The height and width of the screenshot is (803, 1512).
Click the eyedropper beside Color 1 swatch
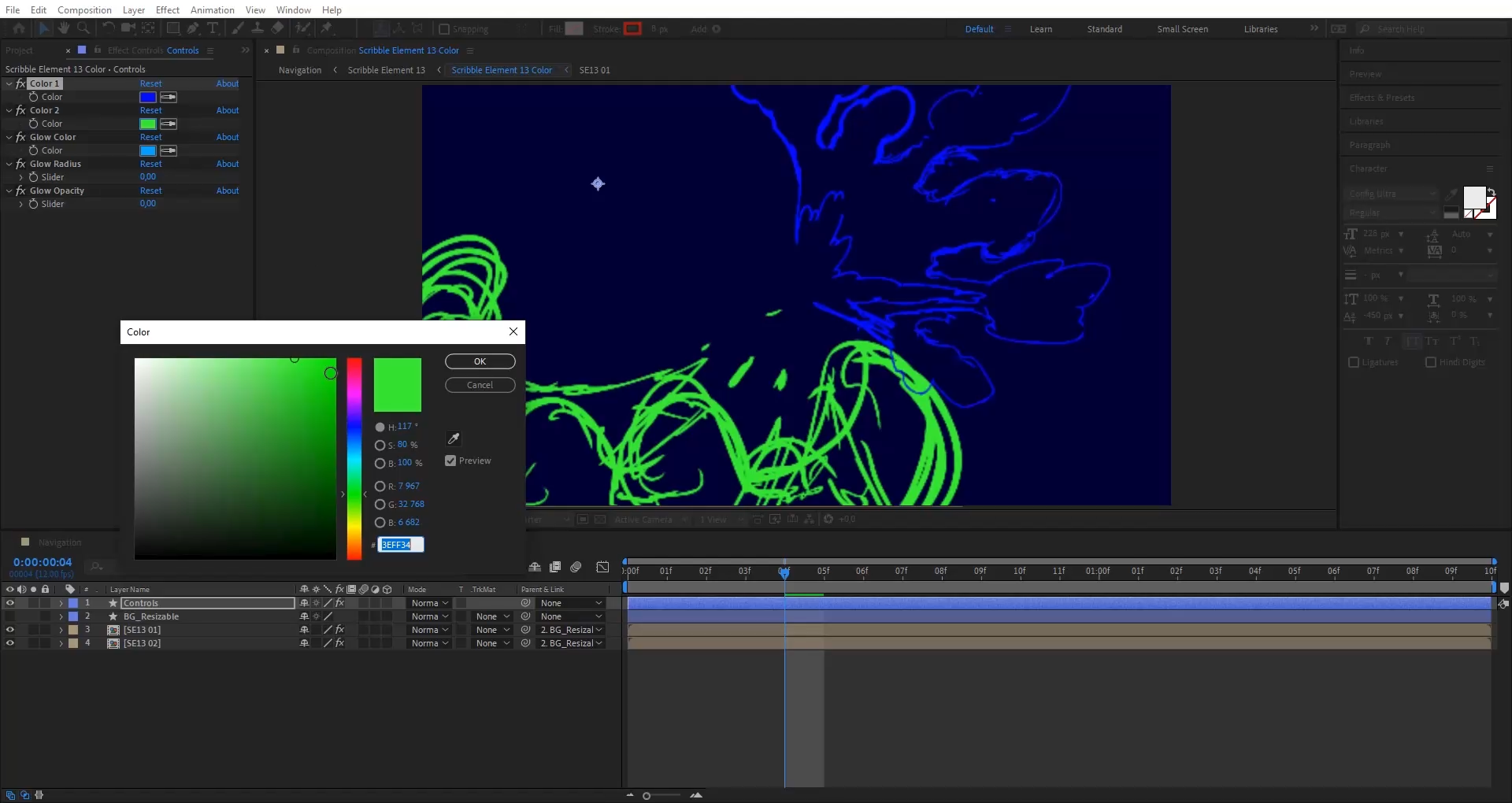point(169,97)
